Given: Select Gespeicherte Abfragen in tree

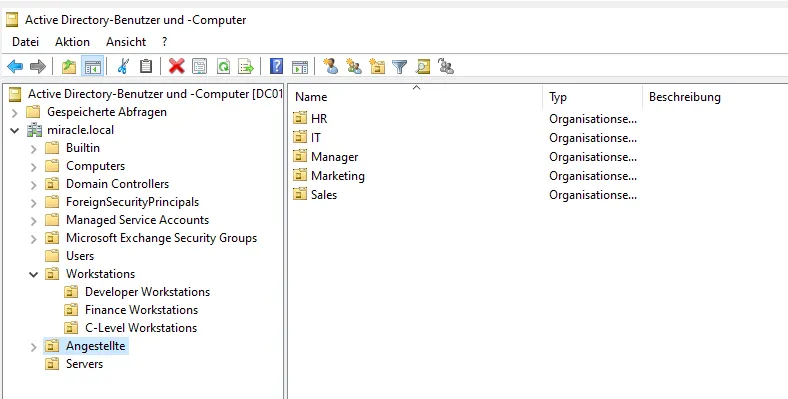Looking at the screenshot, I should pos(107,112).
